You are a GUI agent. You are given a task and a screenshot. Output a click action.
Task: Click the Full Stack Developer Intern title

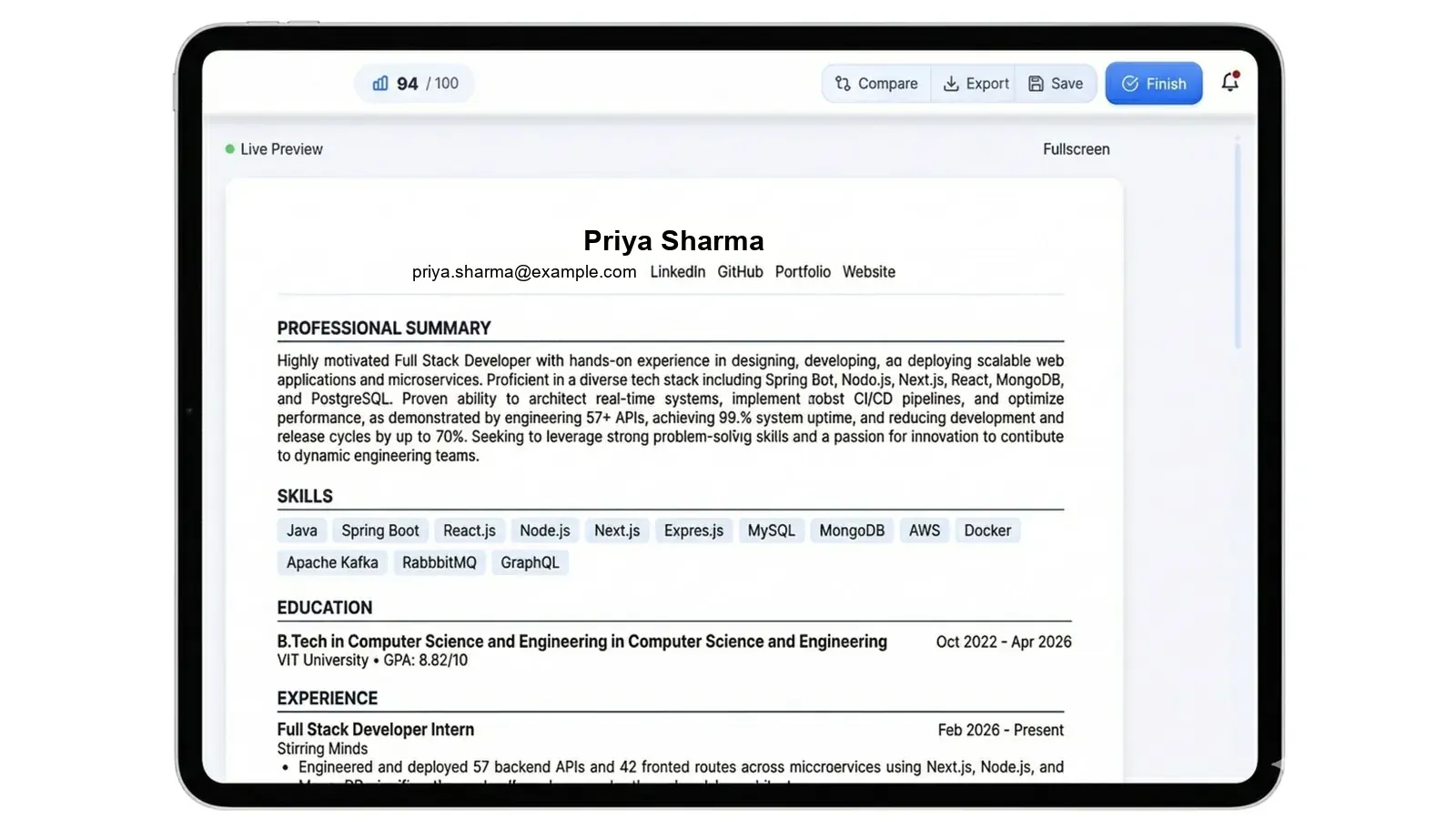tap(376, 730)
